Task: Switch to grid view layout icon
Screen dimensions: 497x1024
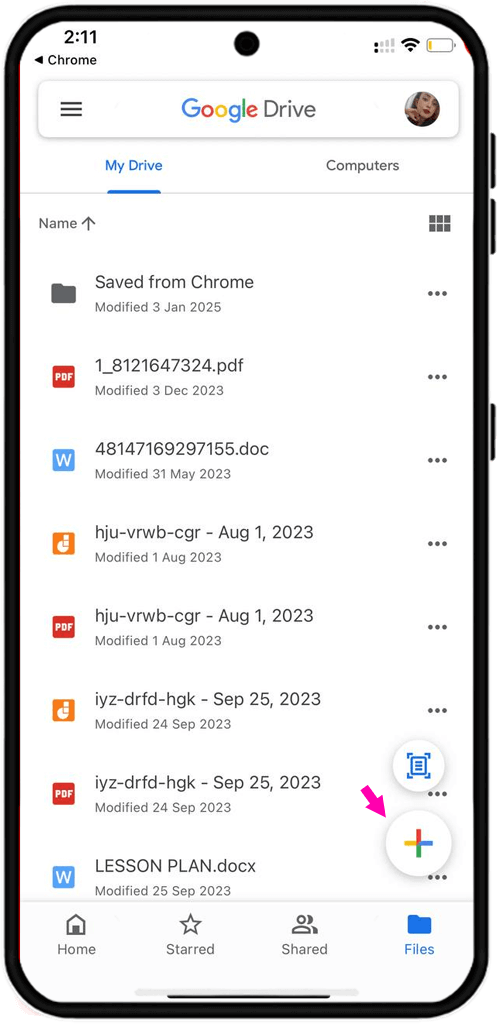Action: tap(440, 224)
